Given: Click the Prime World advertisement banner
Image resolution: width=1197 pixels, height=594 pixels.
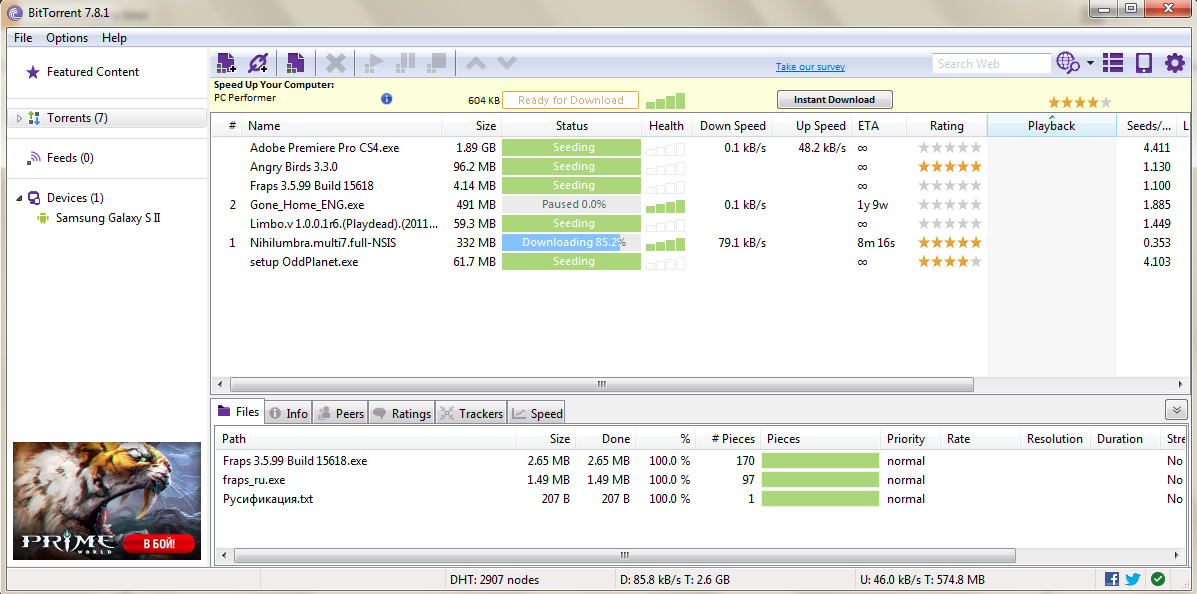Looking at the screenshot, I should (107, 501).
